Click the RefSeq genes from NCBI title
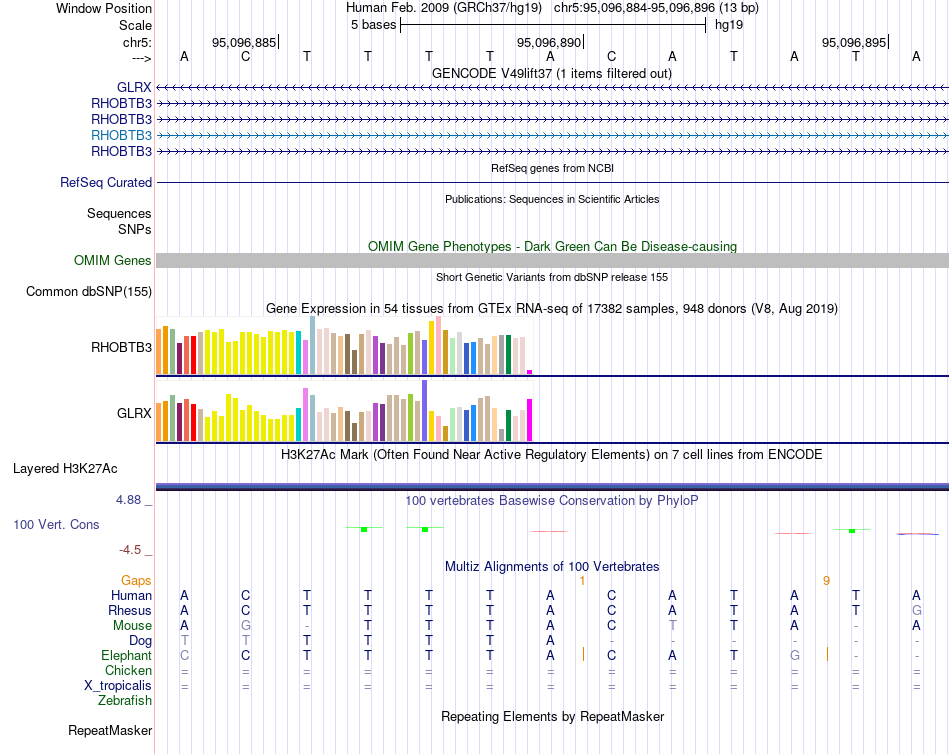The width and height of the screenshot is (950, 754). (553, 168)
